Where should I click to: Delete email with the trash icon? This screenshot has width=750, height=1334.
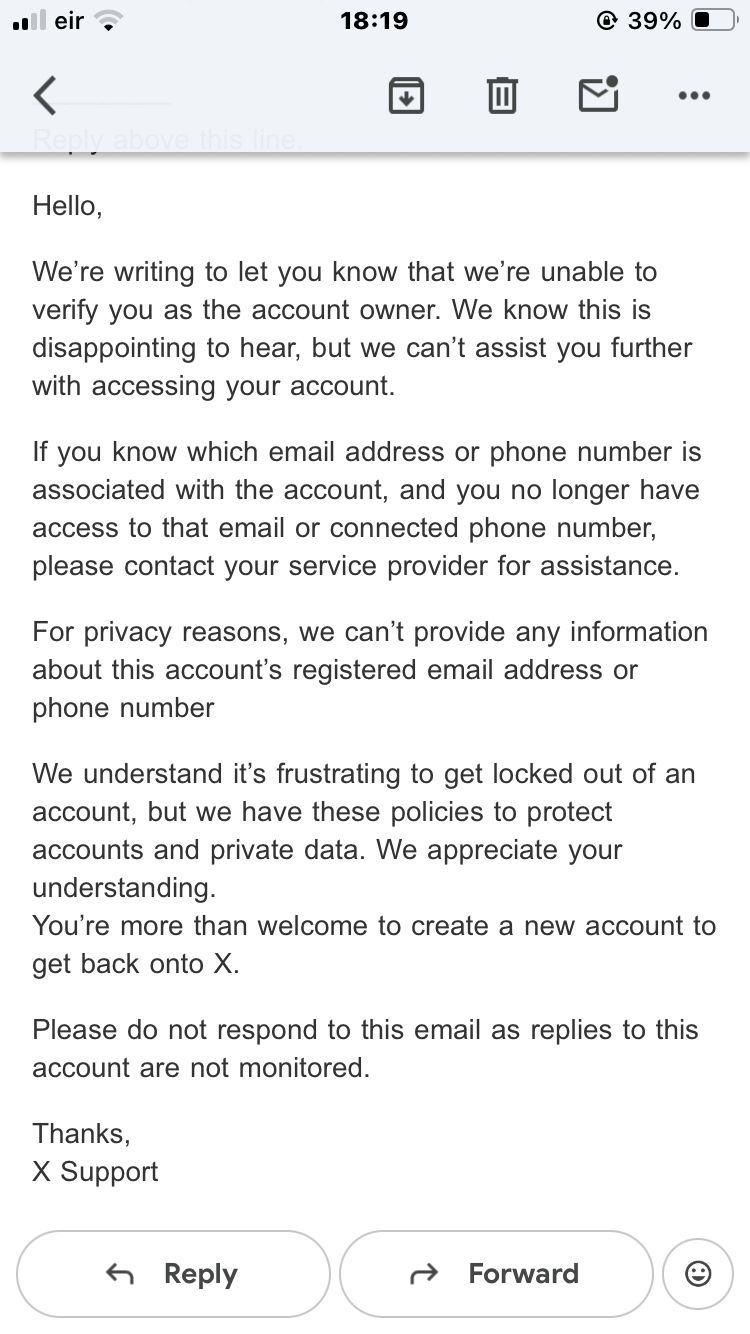[501, 96]
